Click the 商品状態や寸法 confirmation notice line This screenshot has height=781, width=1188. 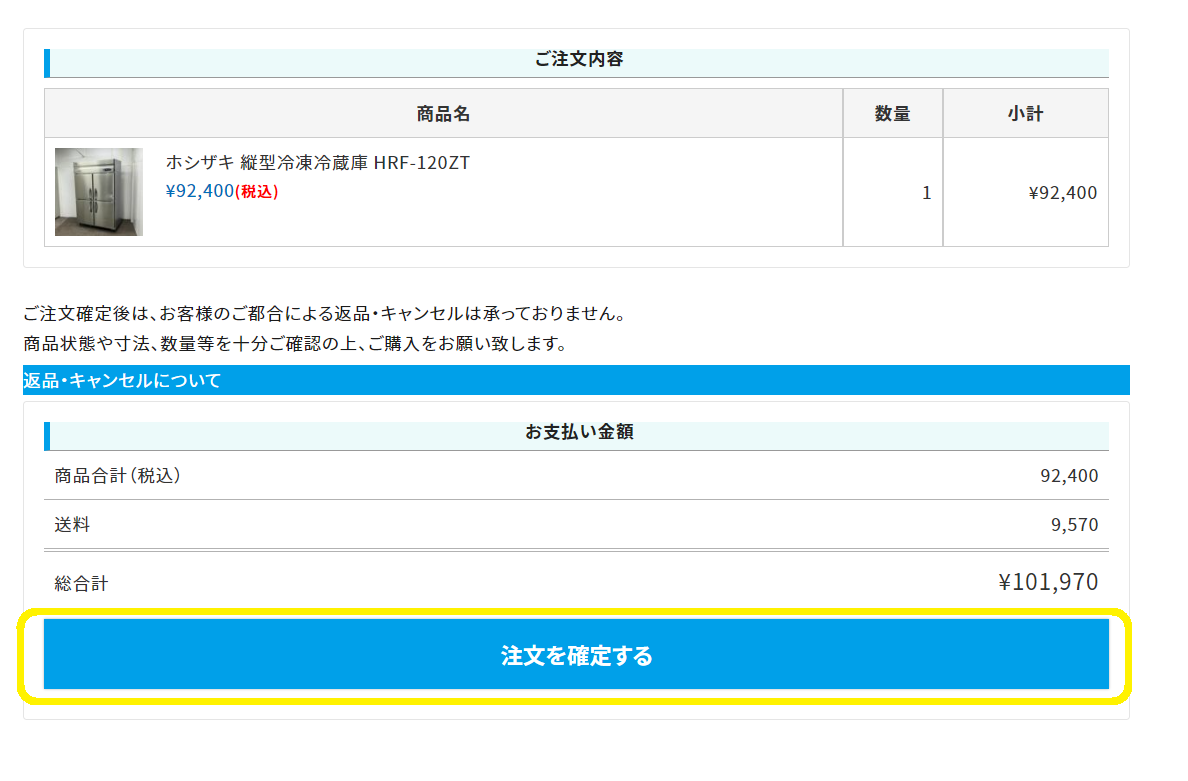pyautogui.click(x=295, y=345)
